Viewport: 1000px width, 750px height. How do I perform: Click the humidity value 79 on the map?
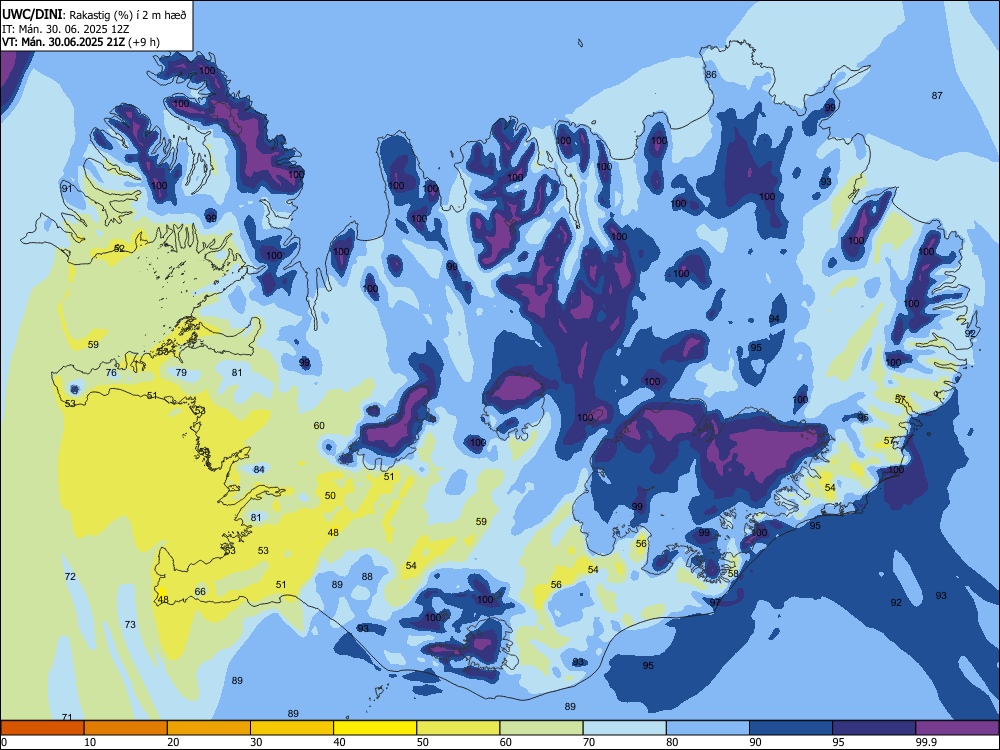click(x=181, y=372)
